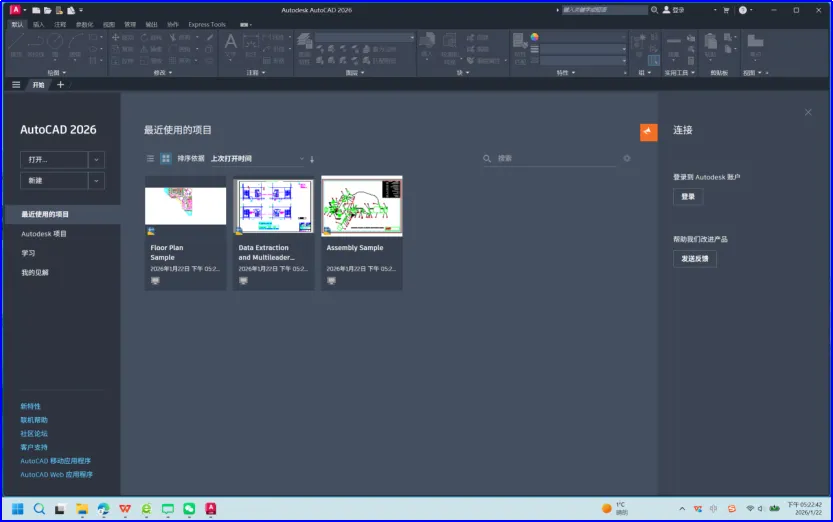
Task: Open the hamburger file tab menu
Action: pyautogui.click(x=16, y=85)
